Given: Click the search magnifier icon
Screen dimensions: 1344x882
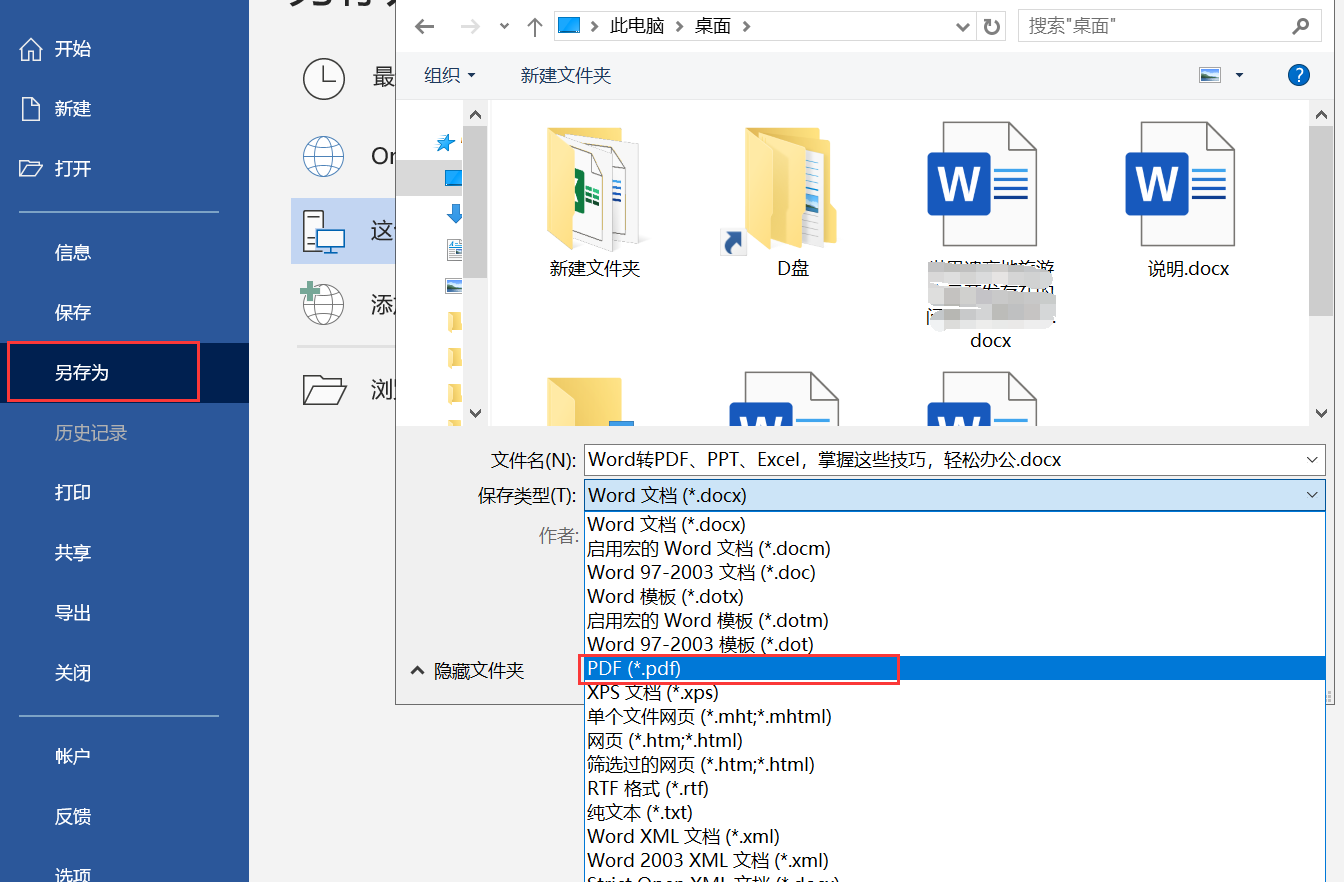Looking at the screenshot, I should click(x=1300, y=26).
